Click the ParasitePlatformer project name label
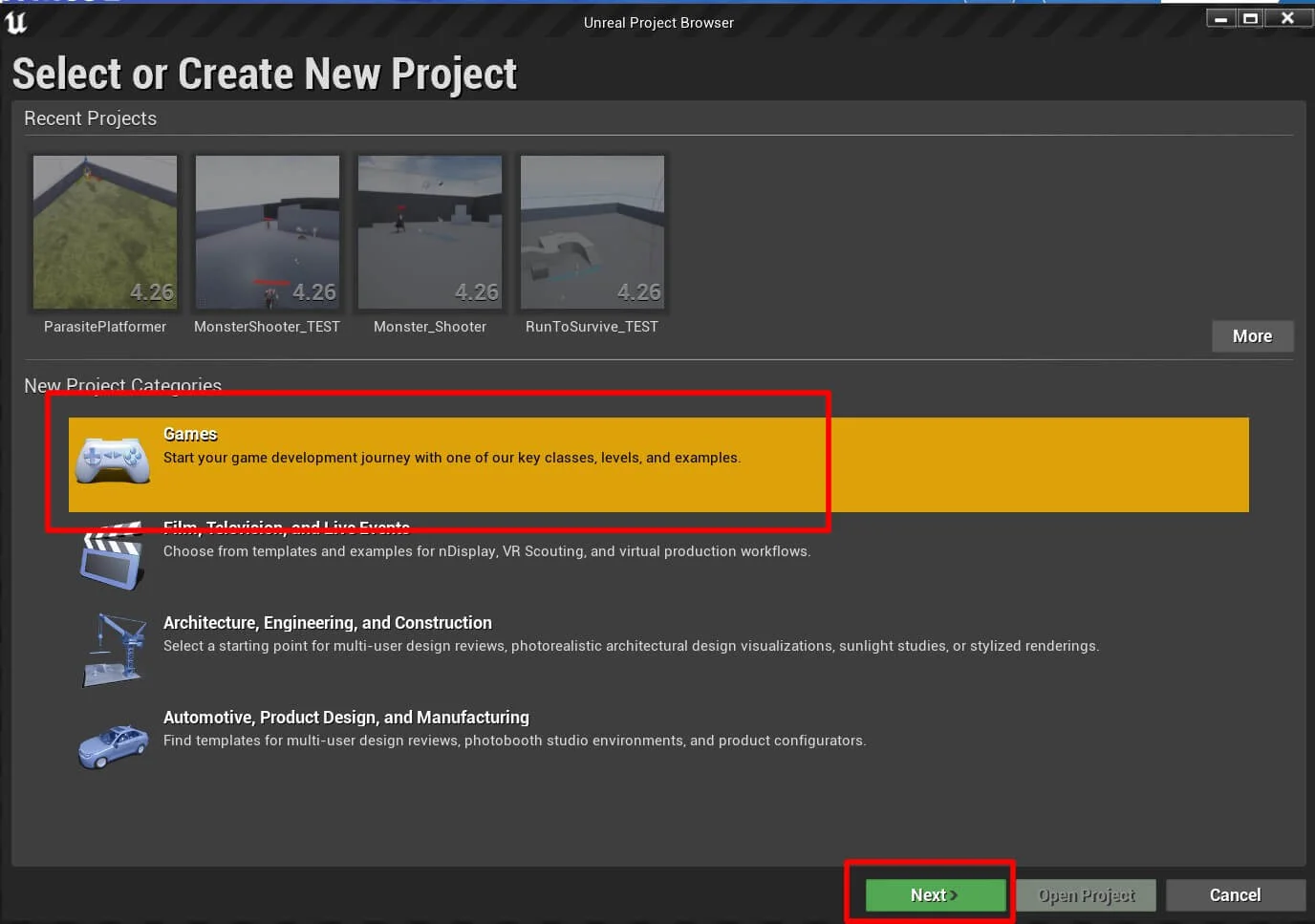 point(105,327)
